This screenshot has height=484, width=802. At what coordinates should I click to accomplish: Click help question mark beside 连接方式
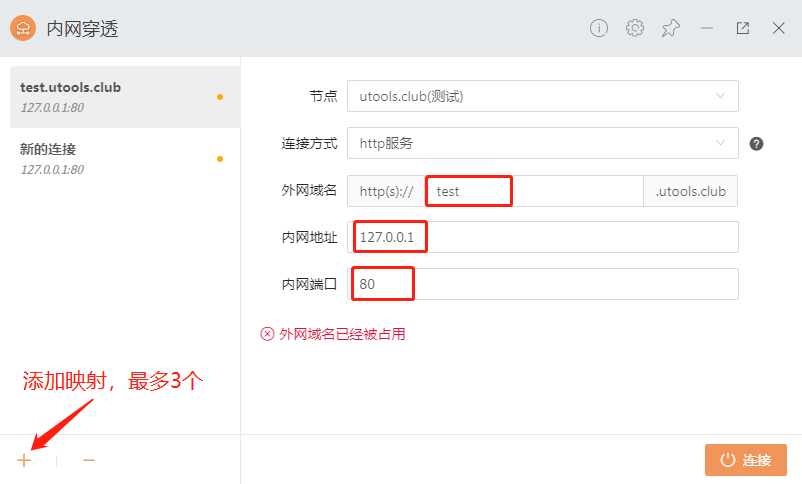coord(756,144)
